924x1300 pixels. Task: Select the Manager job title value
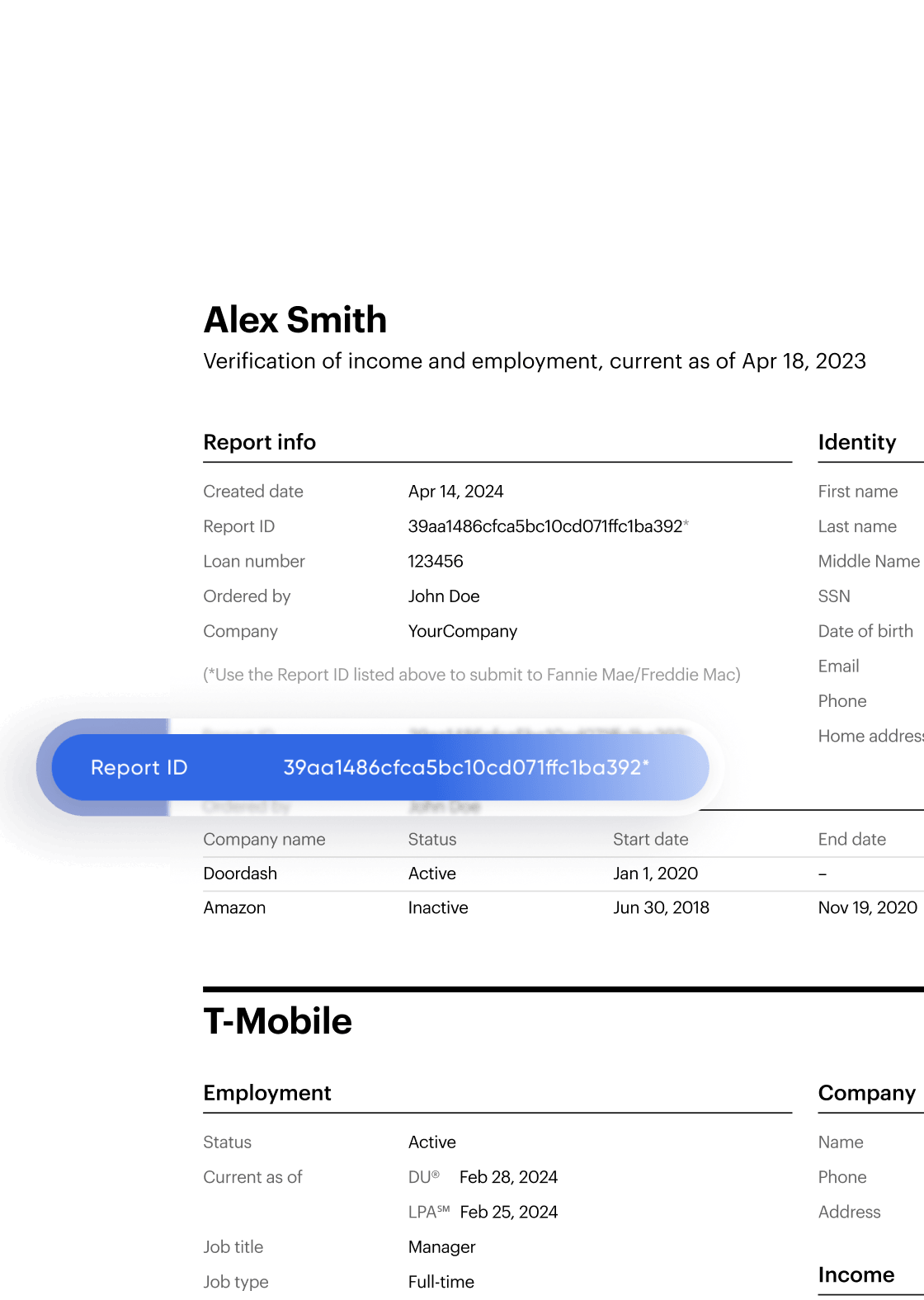[x=442, y=1247]
